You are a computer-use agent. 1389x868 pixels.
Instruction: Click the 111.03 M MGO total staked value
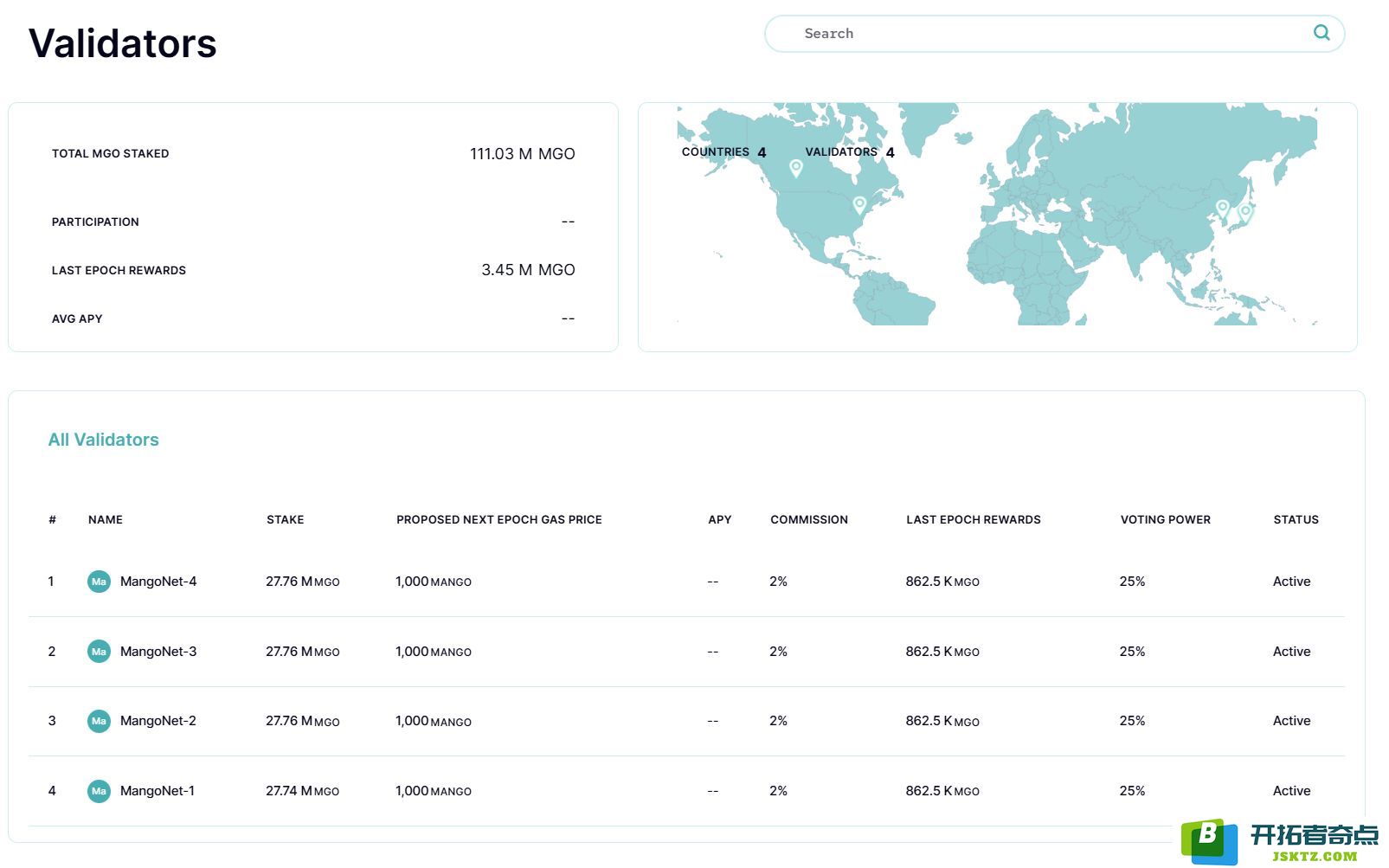(523, 153)
